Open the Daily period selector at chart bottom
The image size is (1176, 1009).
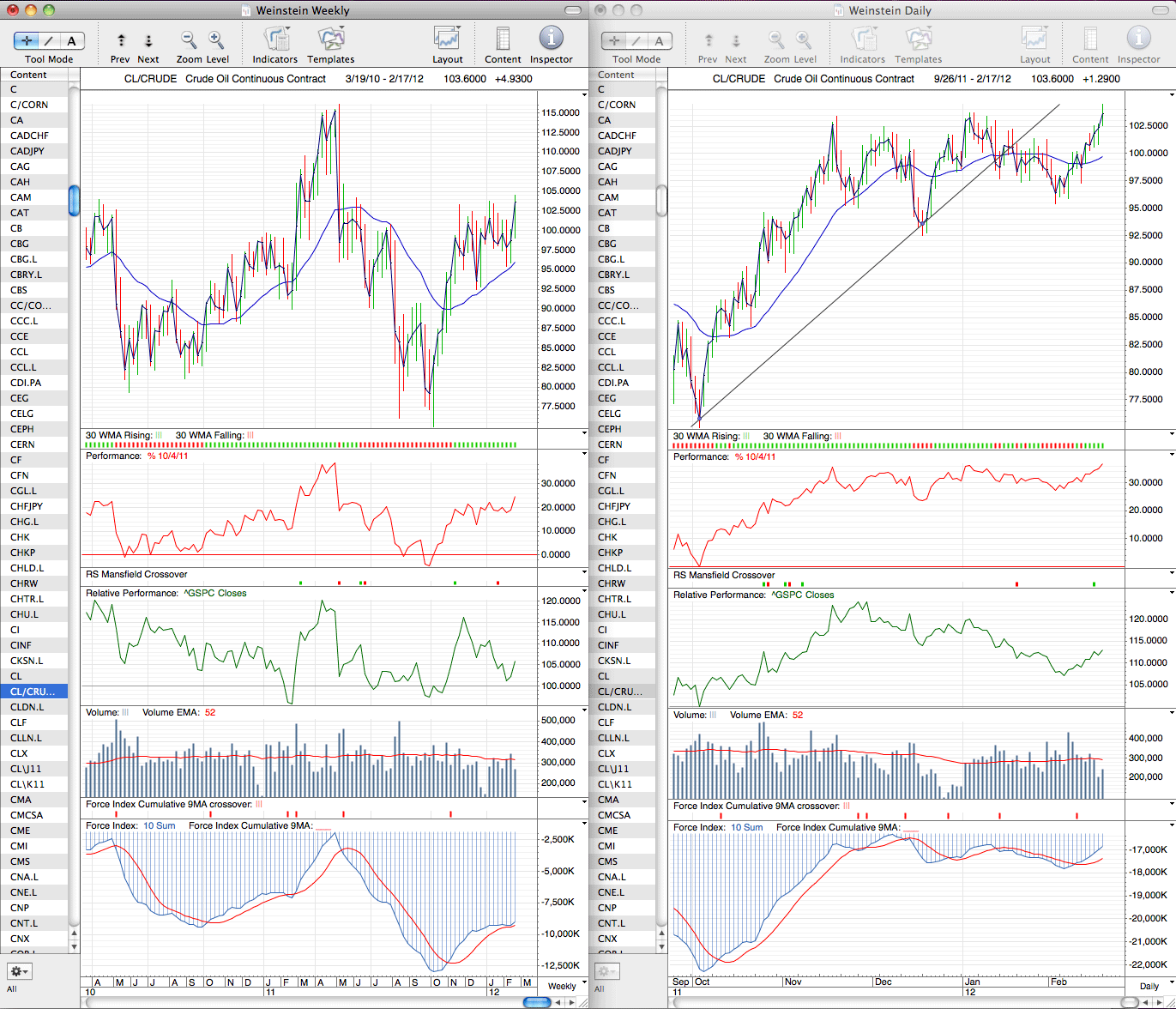pyautogui.click(x=1149, y=986)
